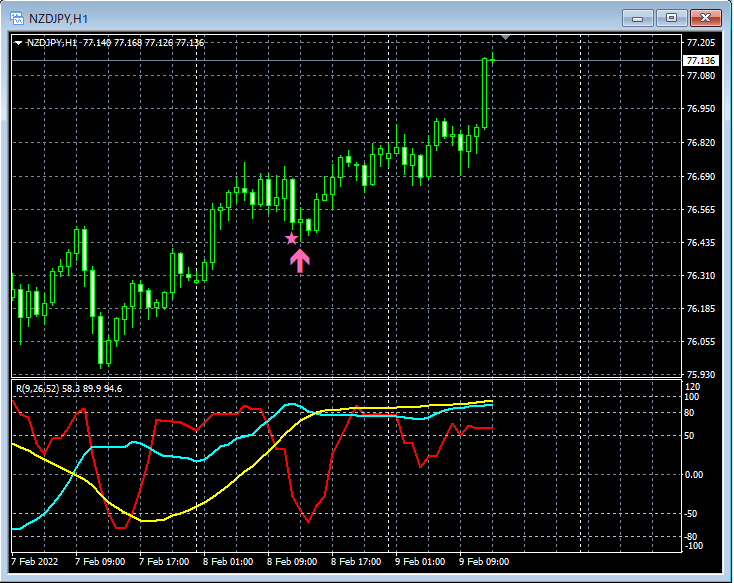Close the NZDJPY,H1 chart window
This screenshot has width=734, height=583.
click(x=705, y=18)
